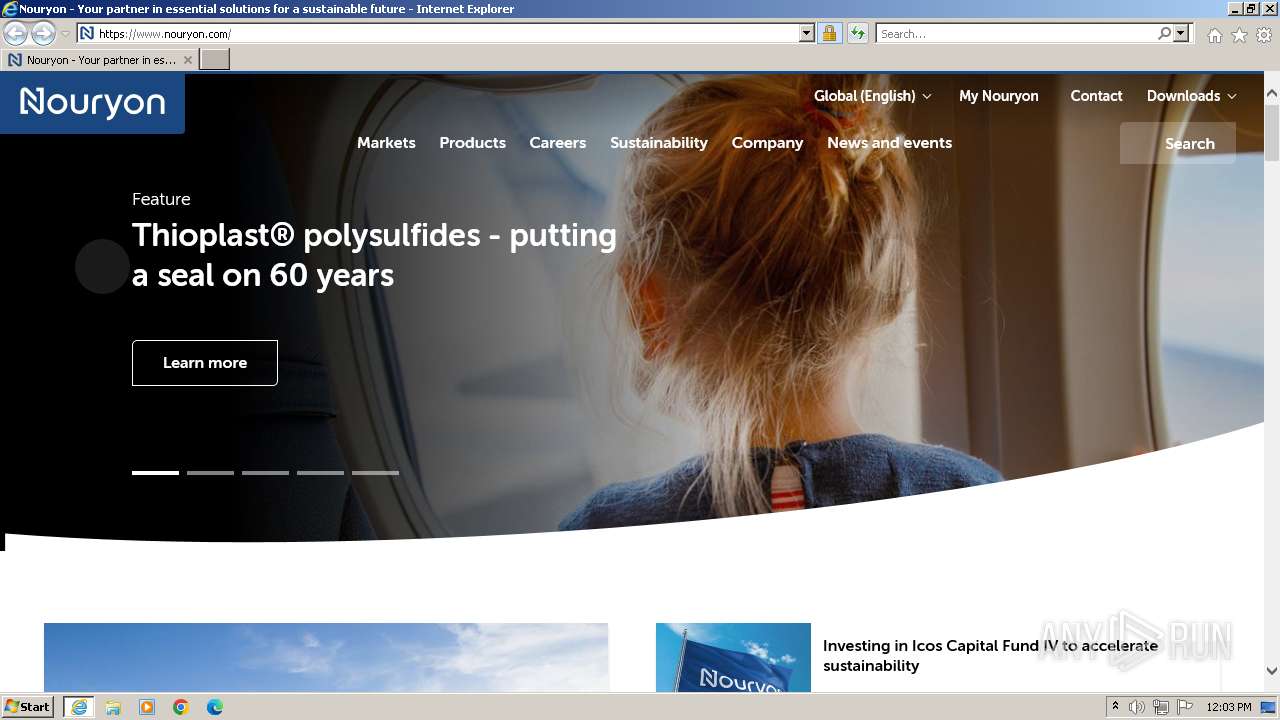
Task: Open the Company menu
Action: (767, 143)
